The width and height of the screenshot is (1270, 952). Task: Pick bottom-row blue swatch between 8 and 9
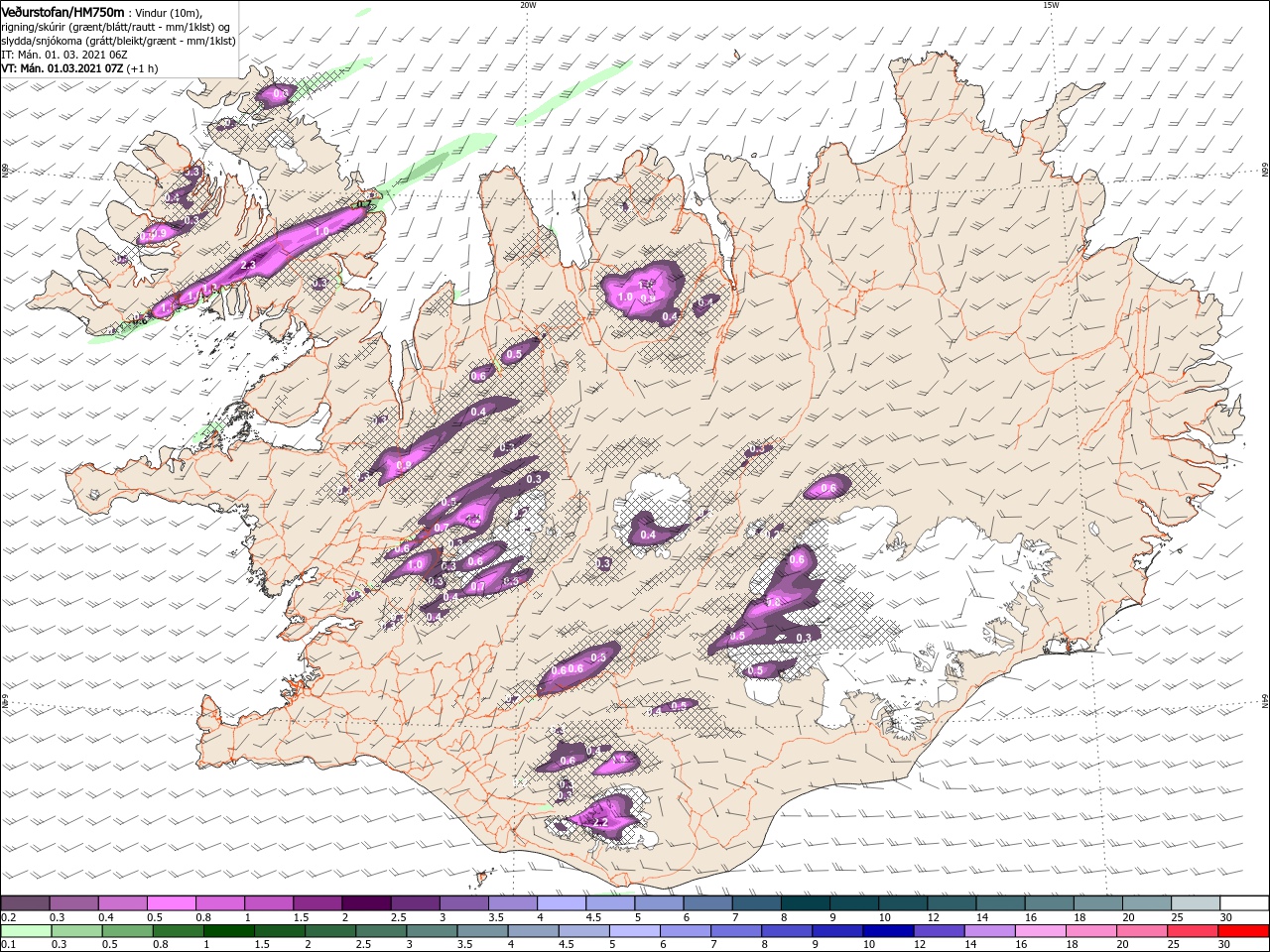point(787,930)
